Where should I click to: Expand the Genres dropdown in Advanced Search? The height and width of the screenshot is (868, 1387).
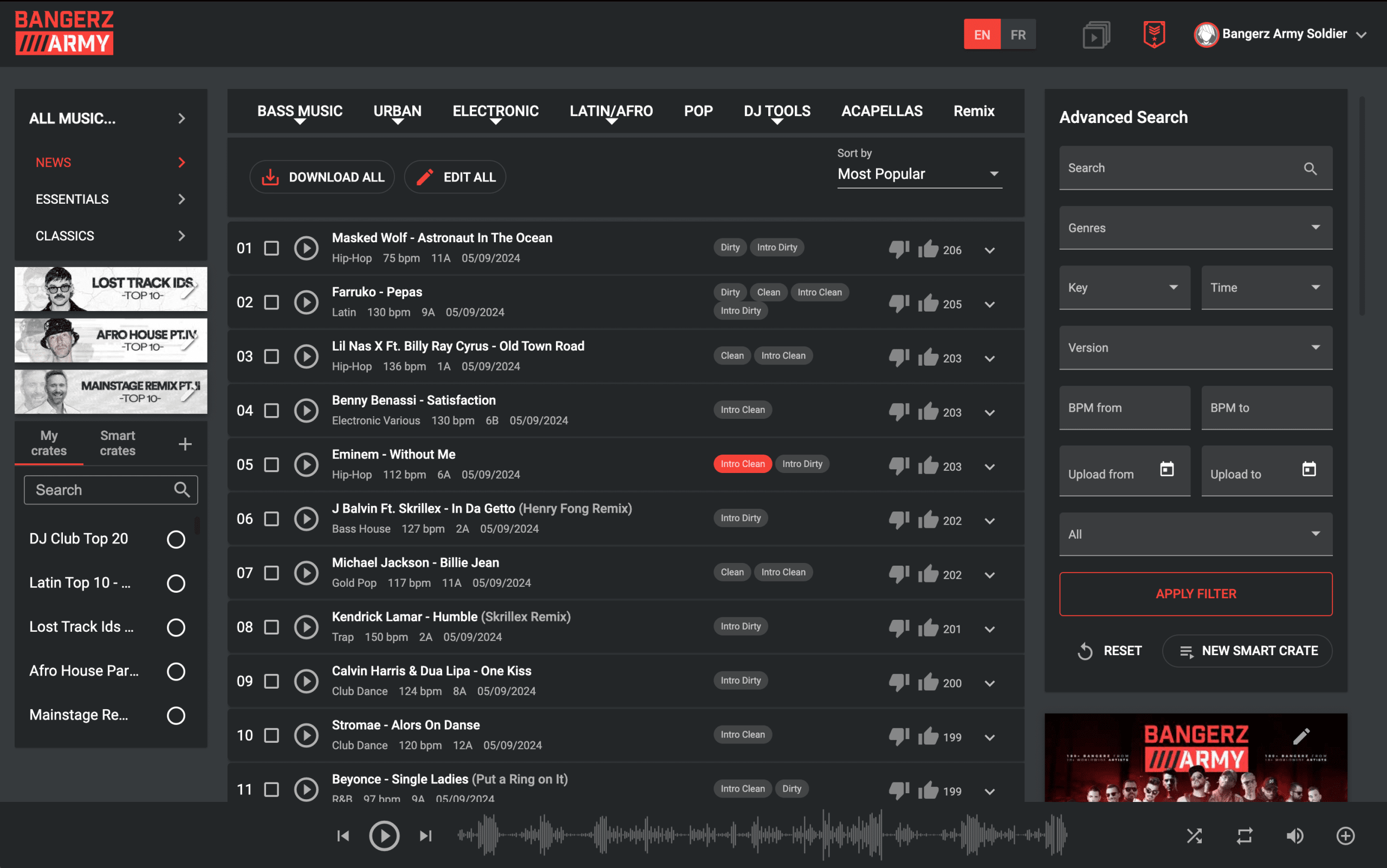[1195, 228]
